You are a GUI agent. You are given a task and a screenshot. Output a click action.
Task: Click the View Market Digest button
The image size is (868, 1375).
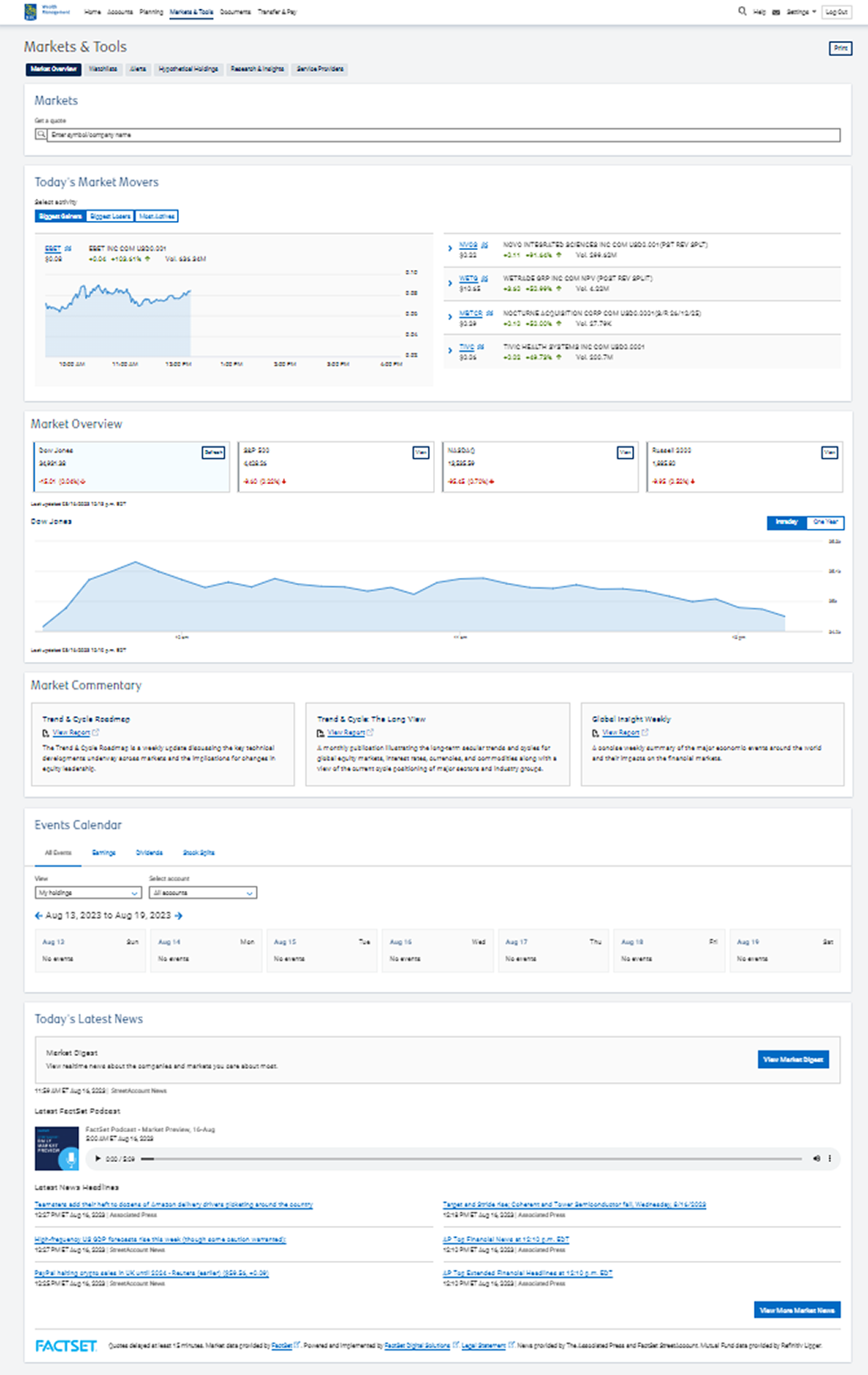point(793,1059)
